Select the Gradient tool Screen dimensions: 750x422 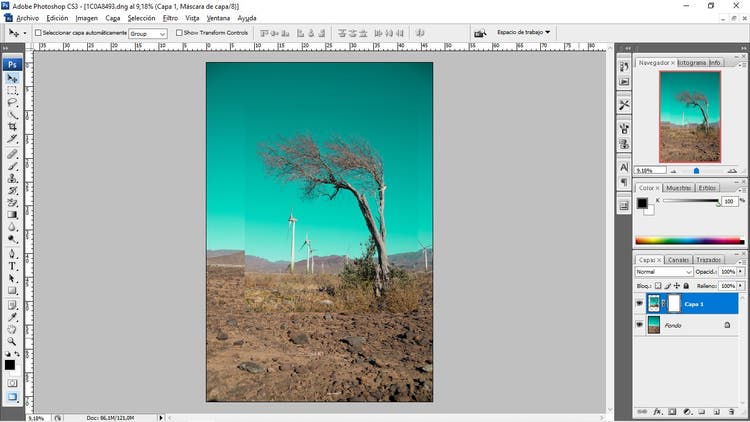(x=12, y=214)
